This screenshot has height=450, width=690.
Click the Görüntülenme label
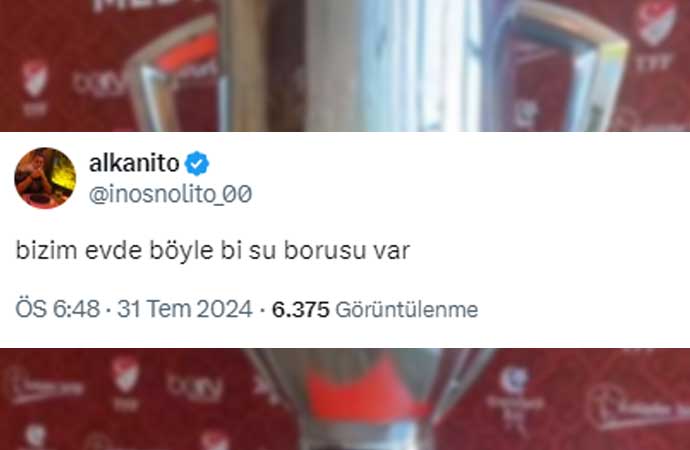click(407, 310)
